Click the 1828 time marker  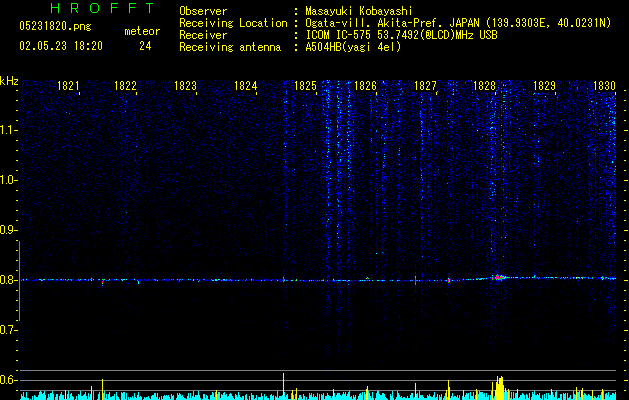click(x=485, y=86)
